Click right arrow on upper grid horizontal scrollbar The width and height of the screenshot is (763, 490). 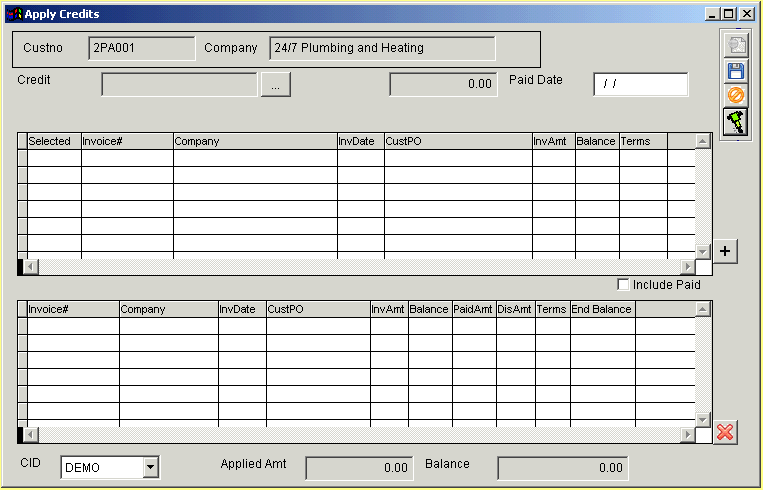click(x=687, y=267)
